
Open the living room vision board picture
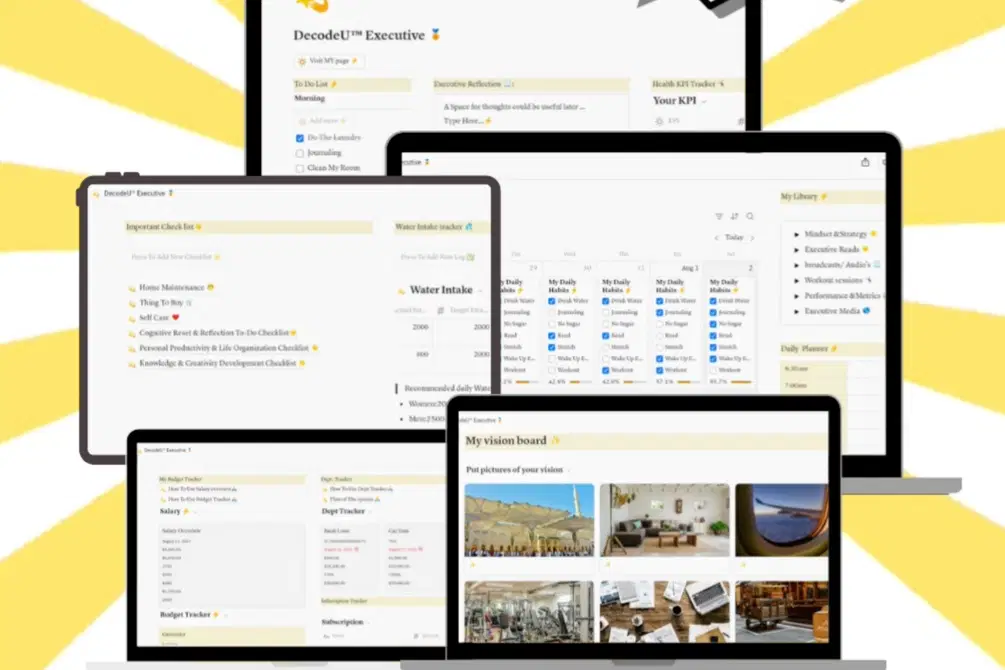(664, 519)
